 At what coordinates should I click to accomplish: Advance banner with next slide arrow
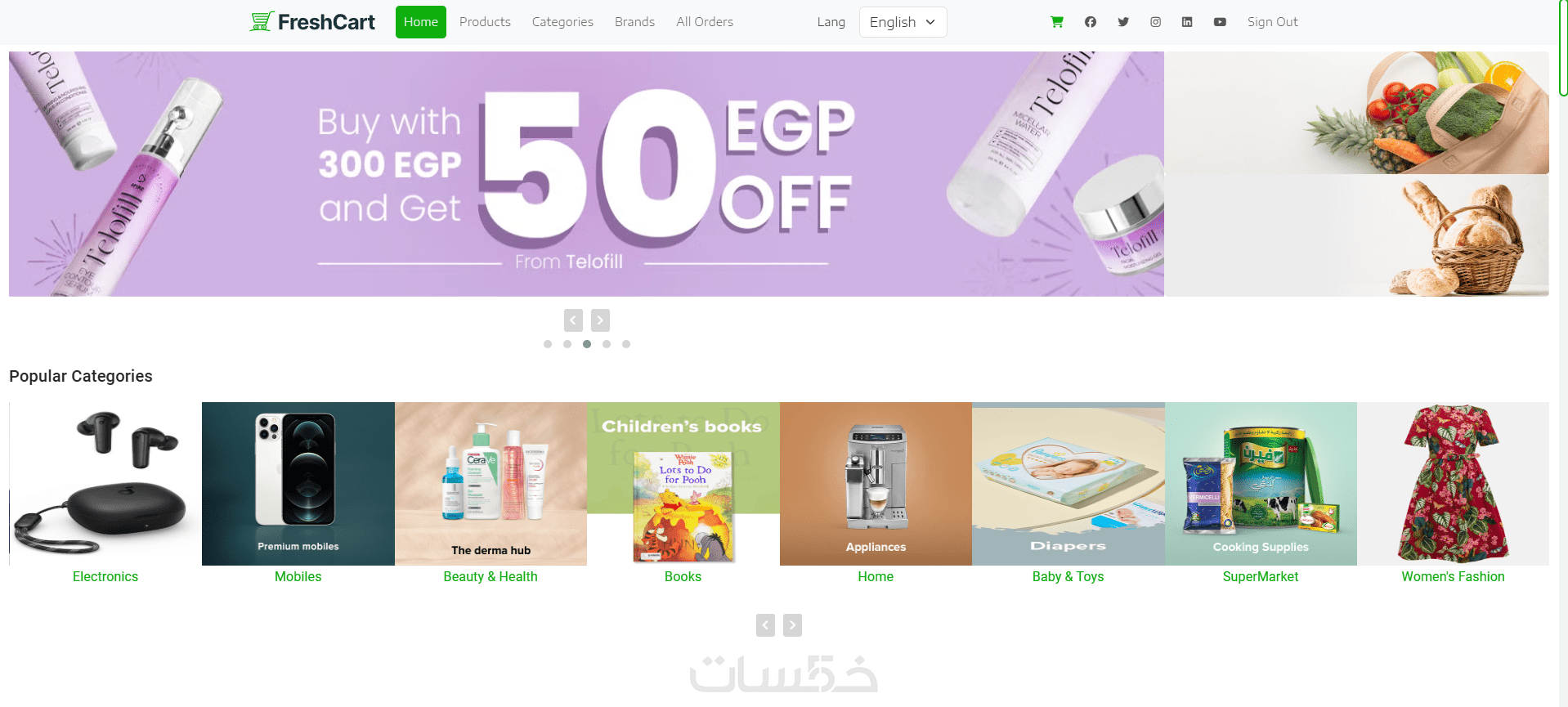[600, 320]
